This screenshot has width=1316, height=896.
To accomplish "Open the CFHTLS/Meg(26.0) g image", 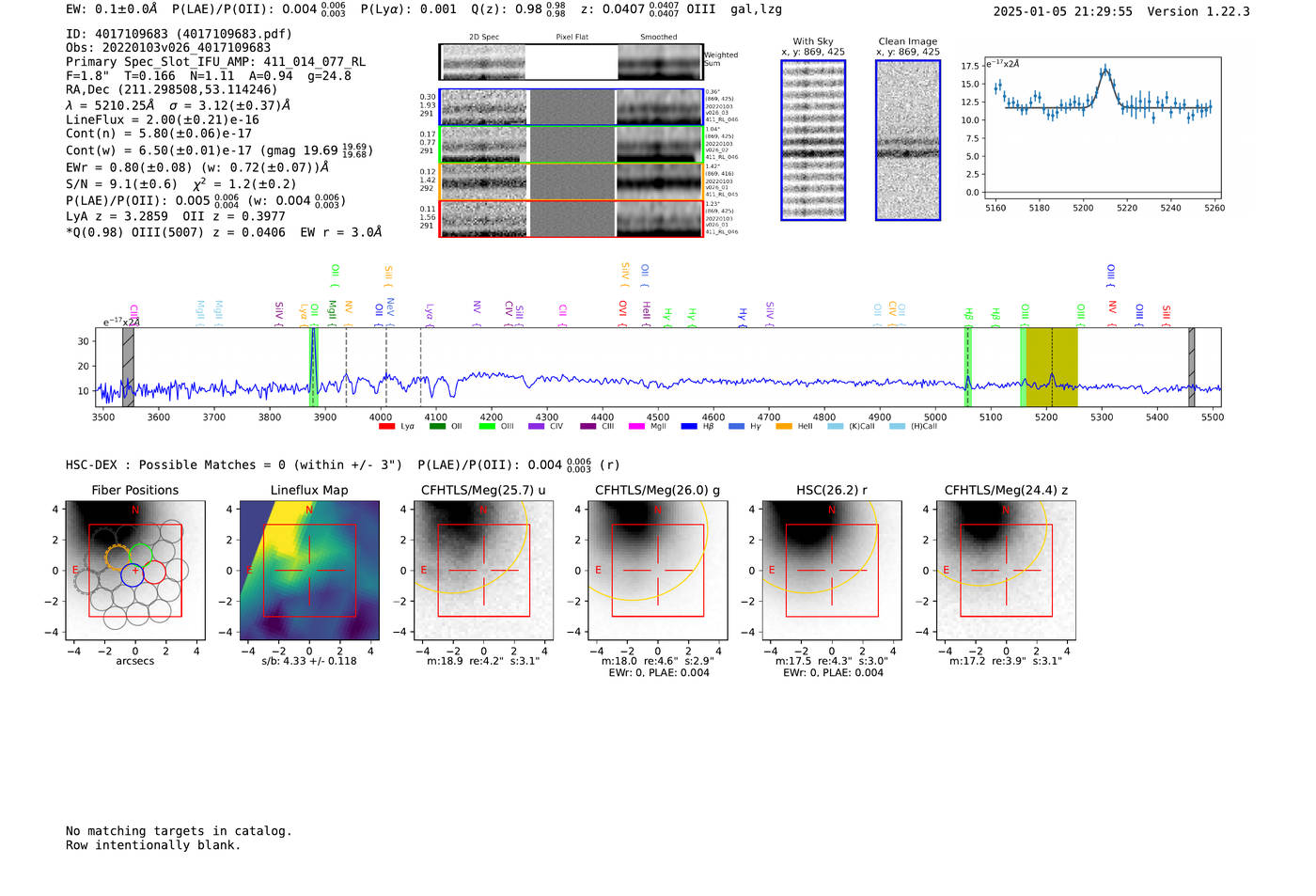I will 657,570.
